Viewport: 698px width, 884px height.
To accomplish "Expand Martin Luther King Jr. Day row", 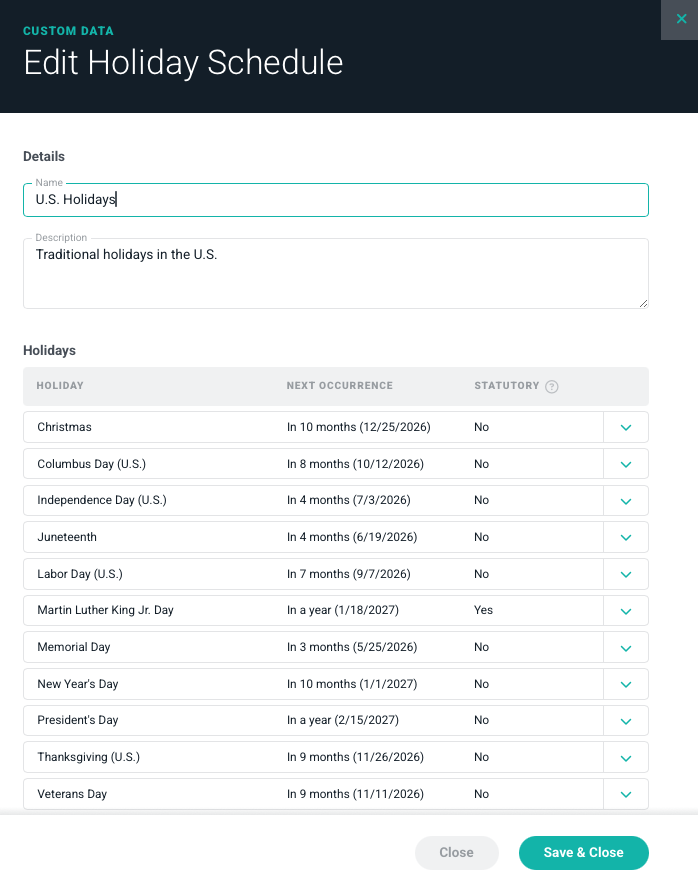I will [x=626, y=611].
